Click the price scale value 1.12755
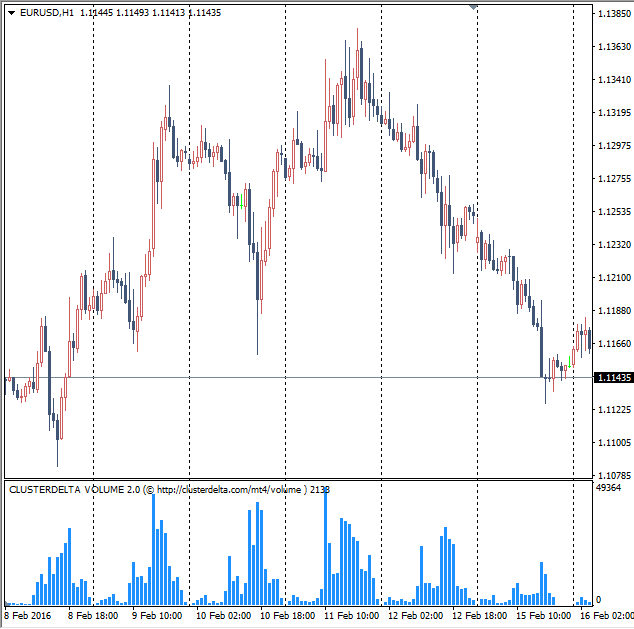This screenshot has height=629, width=634. [x=614, y=179]
